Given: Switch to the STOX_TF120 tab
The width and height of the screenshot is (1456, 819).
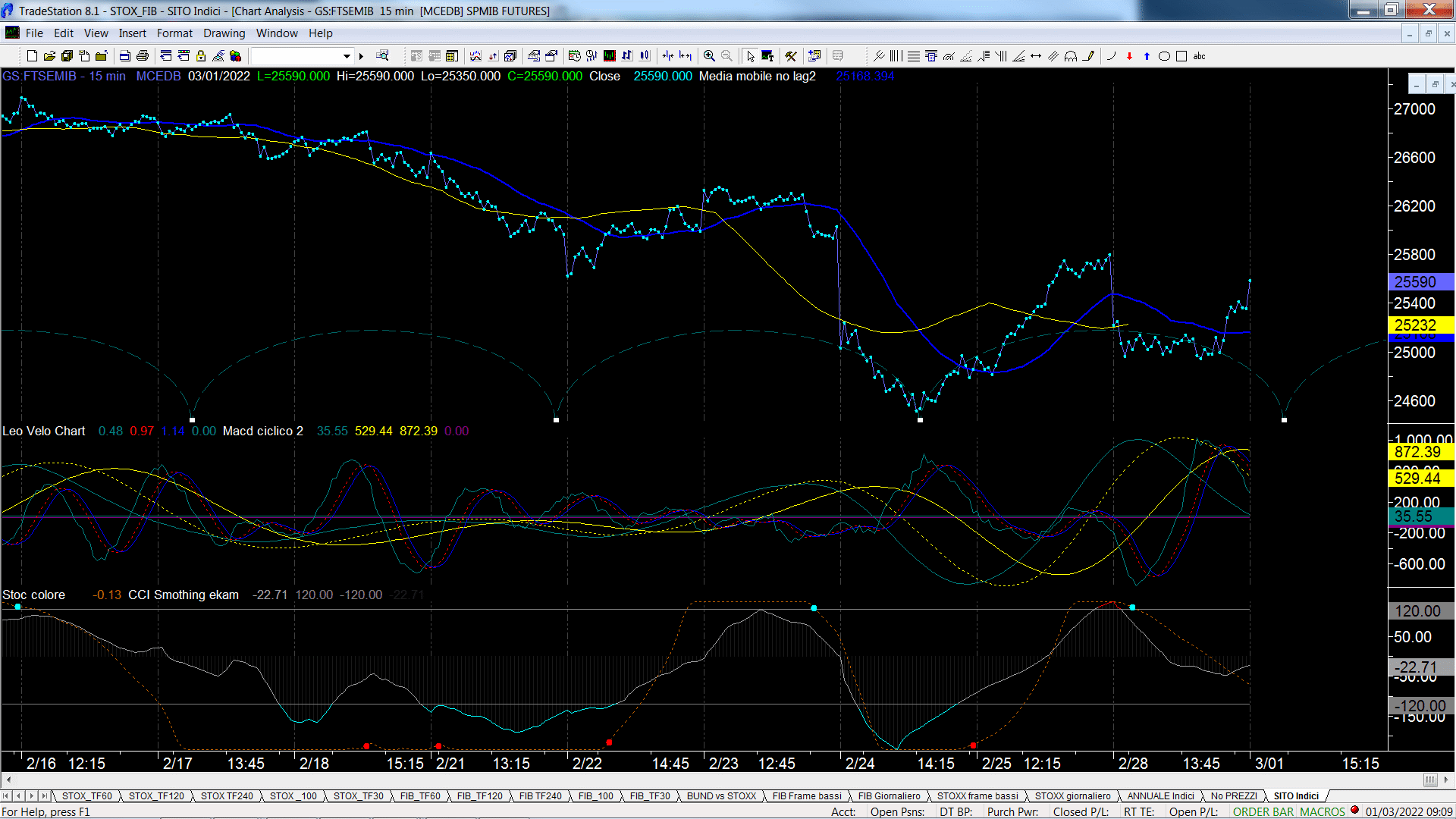Looking at the screenshot, I should point(156,796).
